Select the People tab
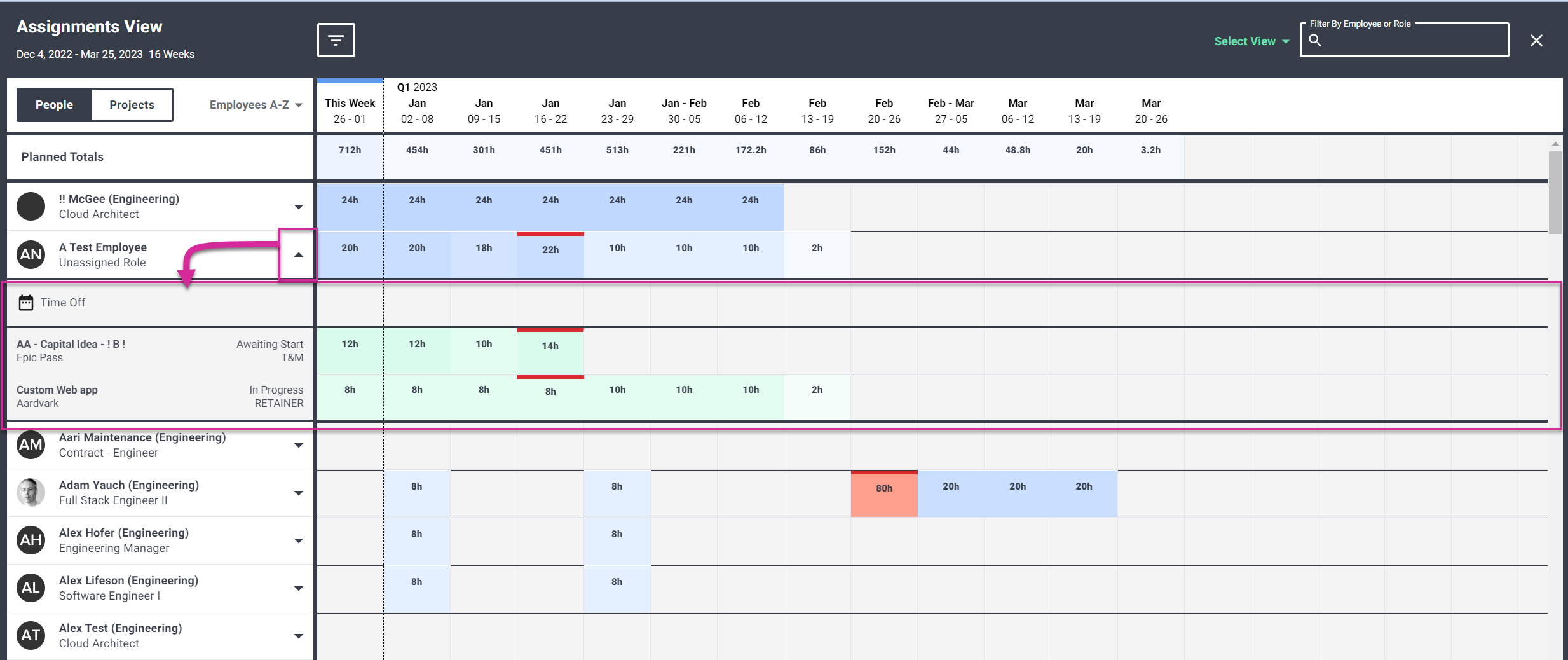This screenshot has width=1568, height=660. (53, 104)
